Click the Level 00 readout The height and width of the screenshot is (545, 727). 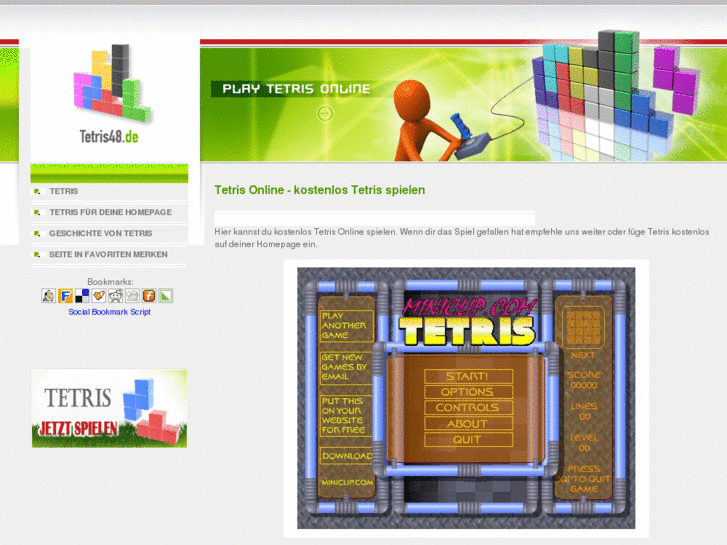pyautogui.click(x=584, y=443)
